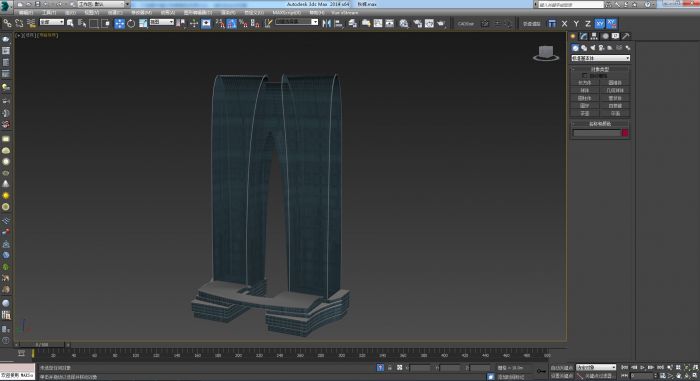Screen dimensions: 700x381
Task: Click the Render Production teapot icon
Action: point(441,23)
